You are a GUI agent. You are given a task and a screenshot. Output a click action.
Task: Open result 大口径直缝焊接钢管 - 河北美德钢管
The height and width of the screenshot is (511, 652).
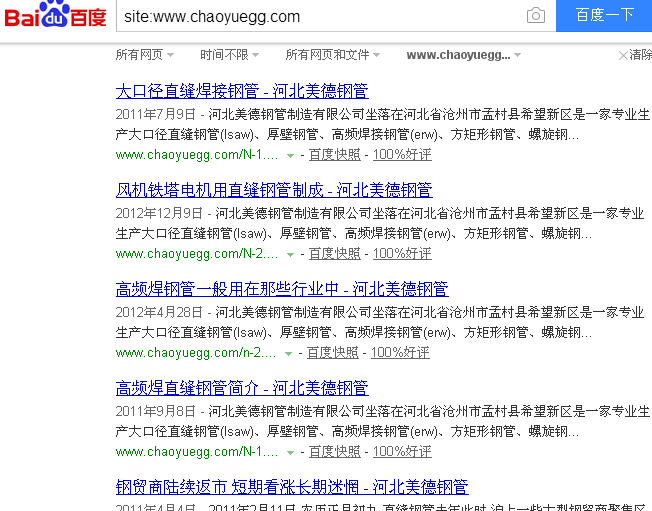(242, 91)
